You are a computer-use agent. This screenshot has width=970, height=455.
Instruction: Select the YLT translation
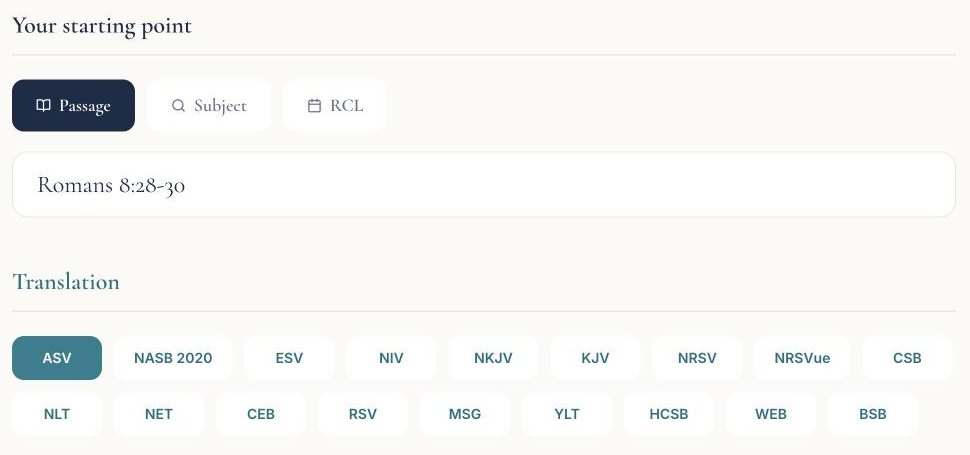tap(567, 414)
